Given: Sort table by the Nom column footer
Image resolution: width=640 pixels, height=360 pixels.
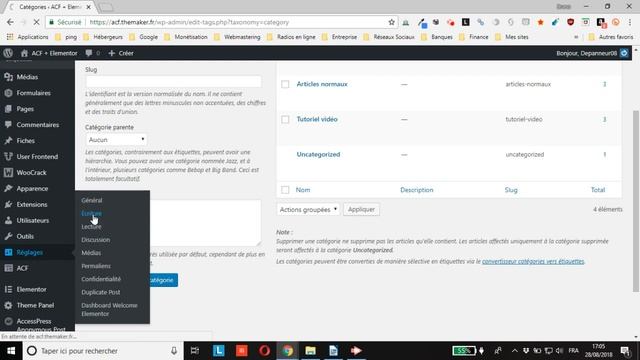Looking at the screenshot, I should click(x=303, y=190).
